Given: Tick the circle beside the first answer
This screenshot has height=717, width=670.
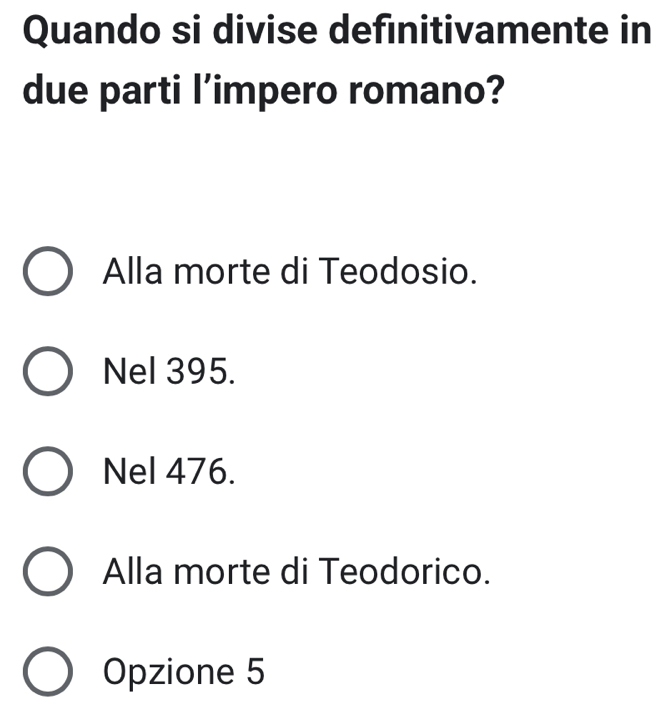Looking at the screenshot, I should (48, 273).
